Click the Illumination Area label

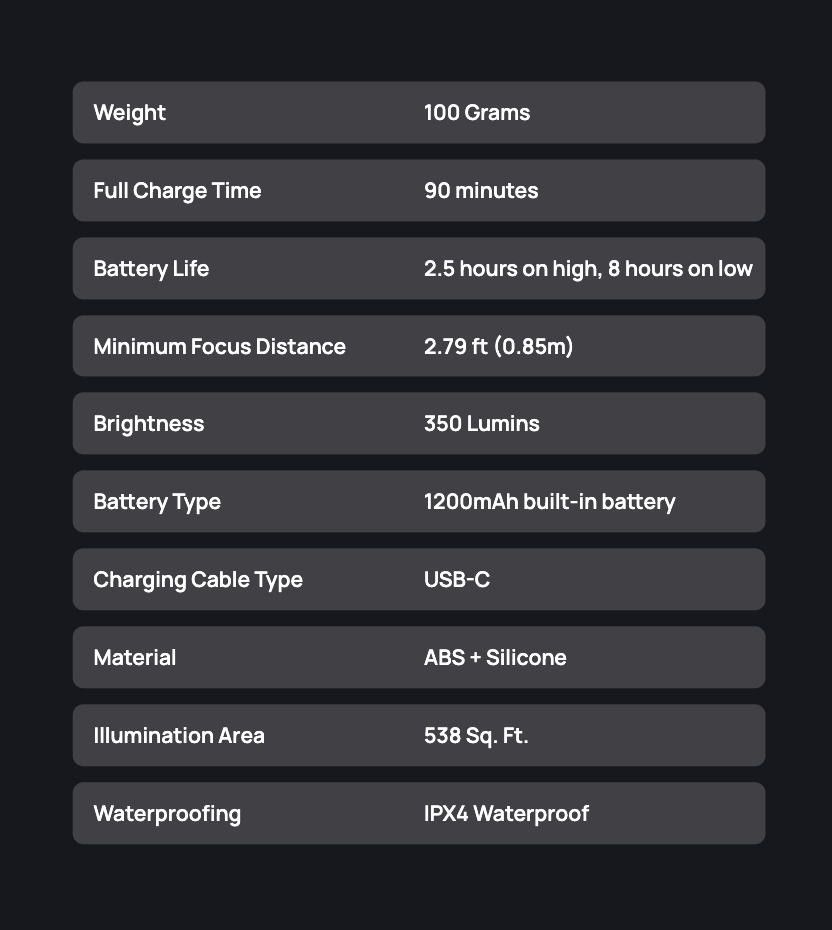(x=179, y=736)
